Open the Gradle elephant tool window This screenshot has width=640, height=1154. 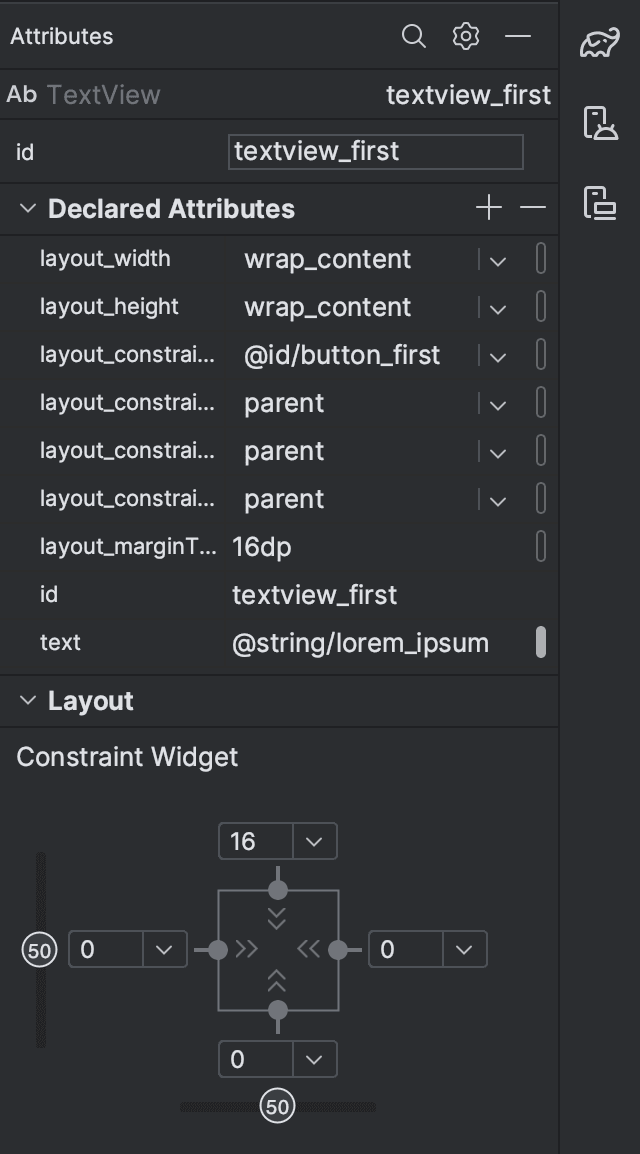point(600,42)
